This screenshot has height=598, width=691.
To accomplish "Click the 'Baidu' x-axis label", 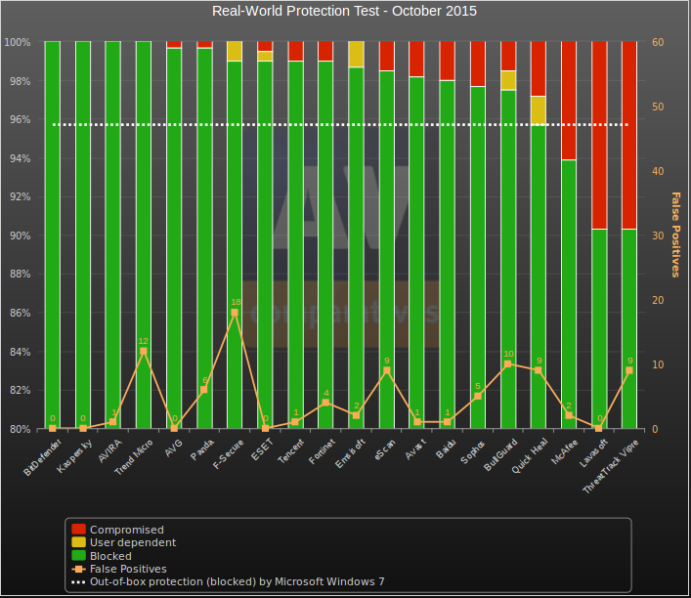I will (446, 449).
